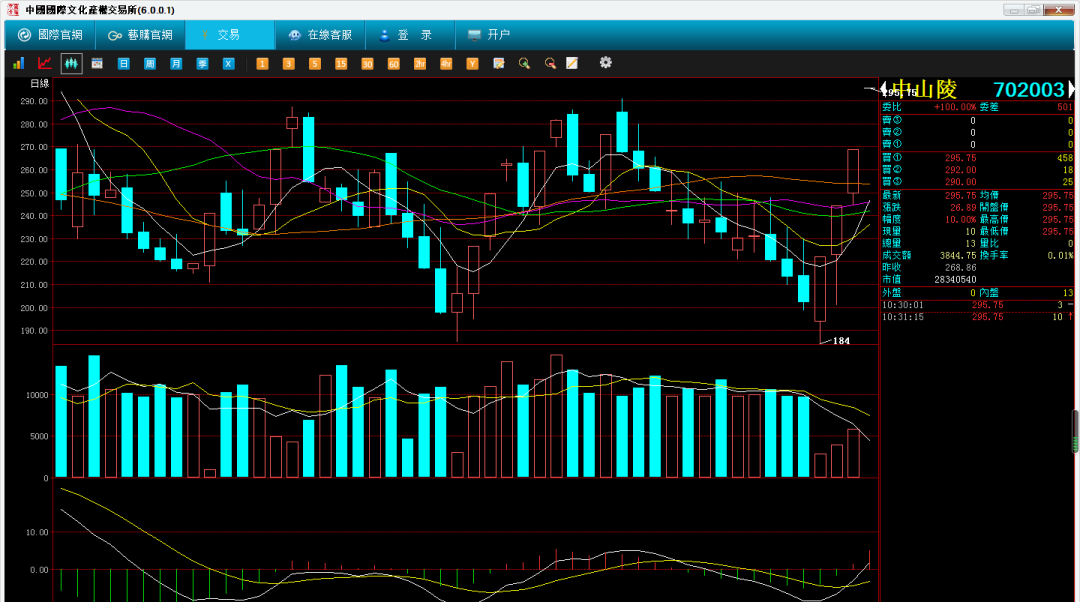Screen dimensions: 1080x602
Task: Select the 10:31:15 trade row
Action: [x=977, y=317]
